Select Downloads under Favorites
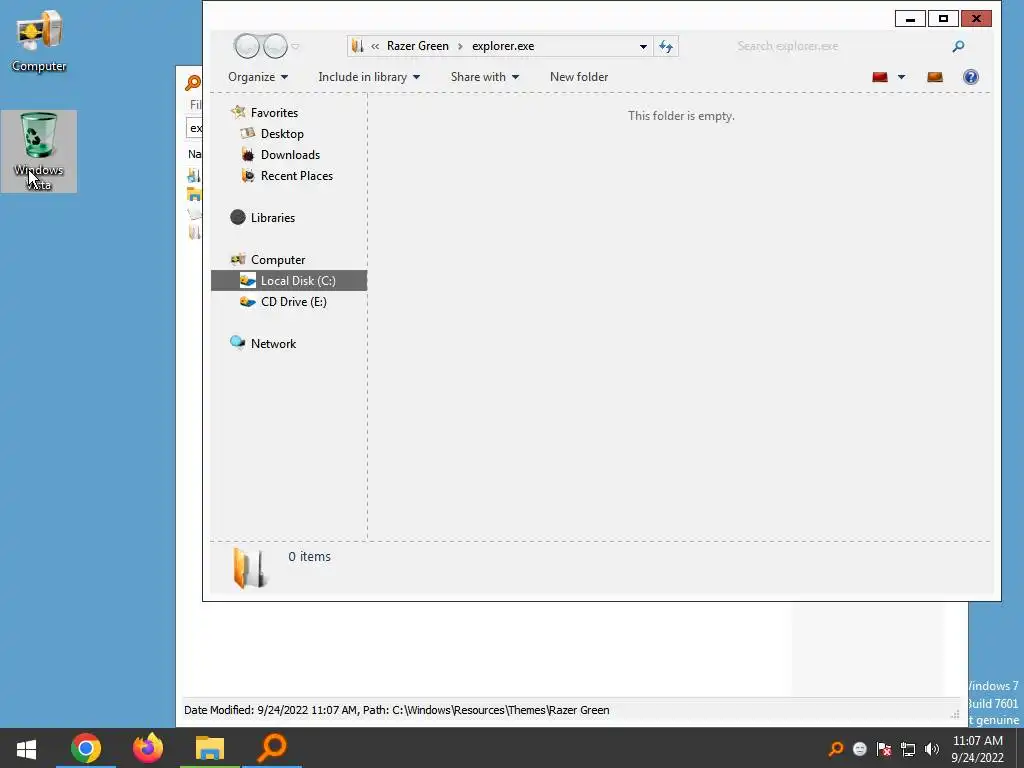Viewport: 1024px width, 768px height. point(290,155)
